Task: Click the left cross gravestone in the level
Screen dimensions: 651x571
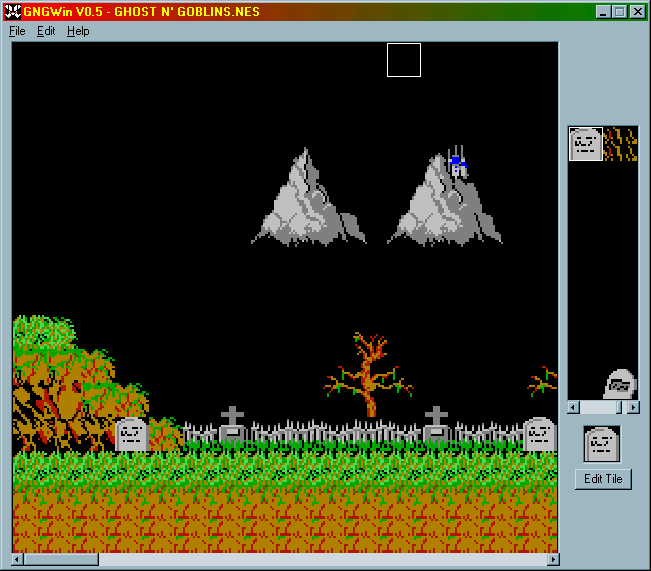Action: coord(232,424)
